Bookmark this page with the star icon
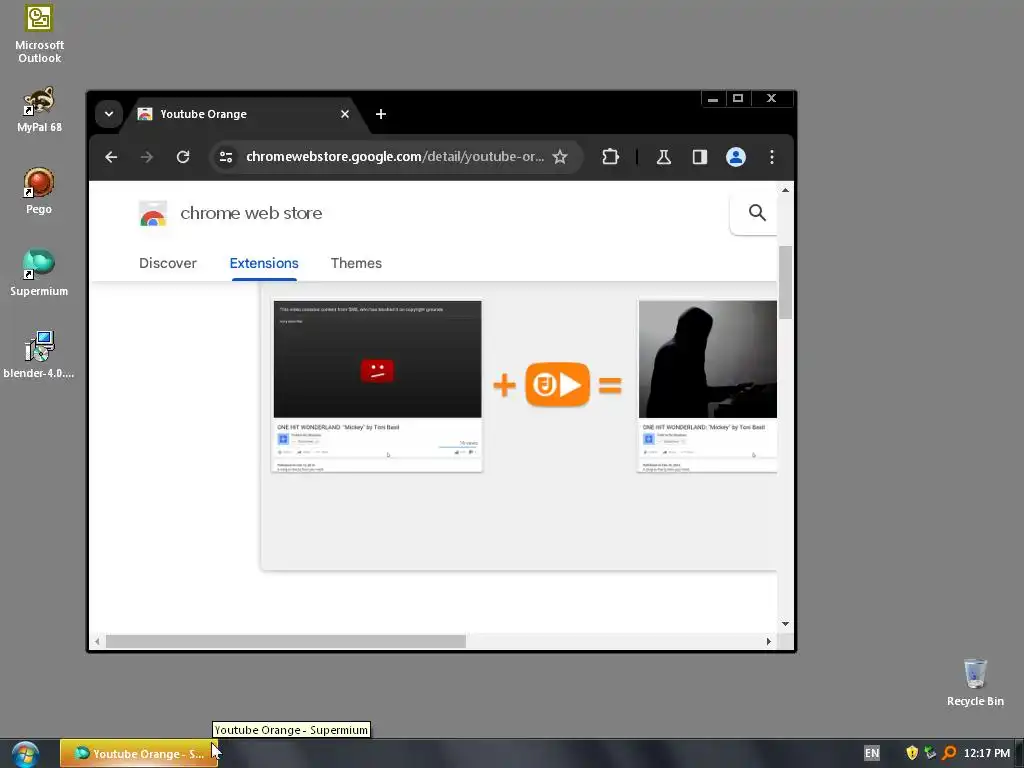This screenshot has height=768, width=1024. [560, 157]
